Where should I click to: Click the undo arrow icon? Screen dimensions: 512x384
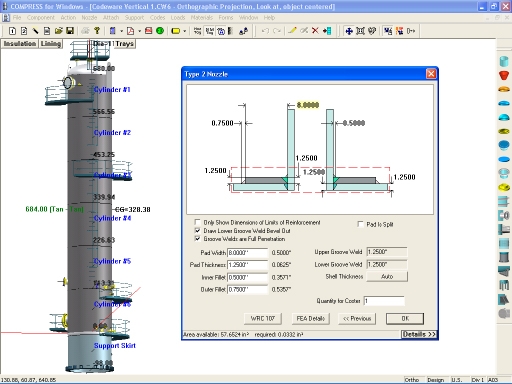pyautogui.click(x=265, y=31)
